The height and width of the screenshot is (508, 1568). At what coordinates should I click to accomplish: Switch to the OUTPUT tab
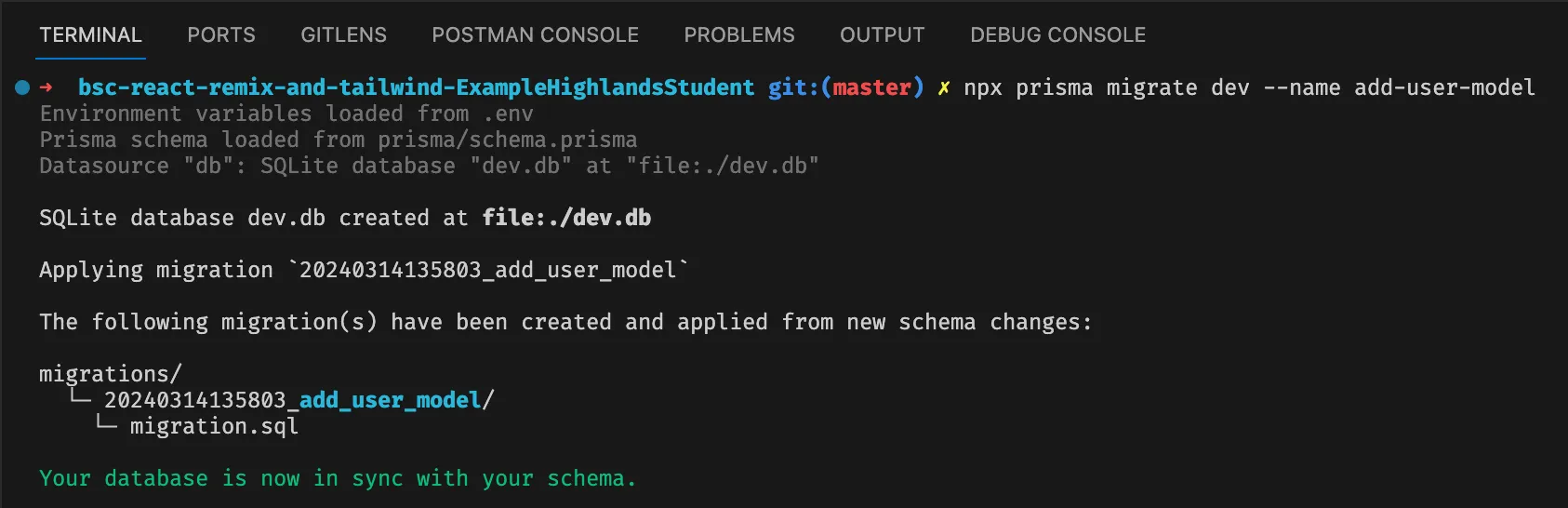tap(882, 35)
